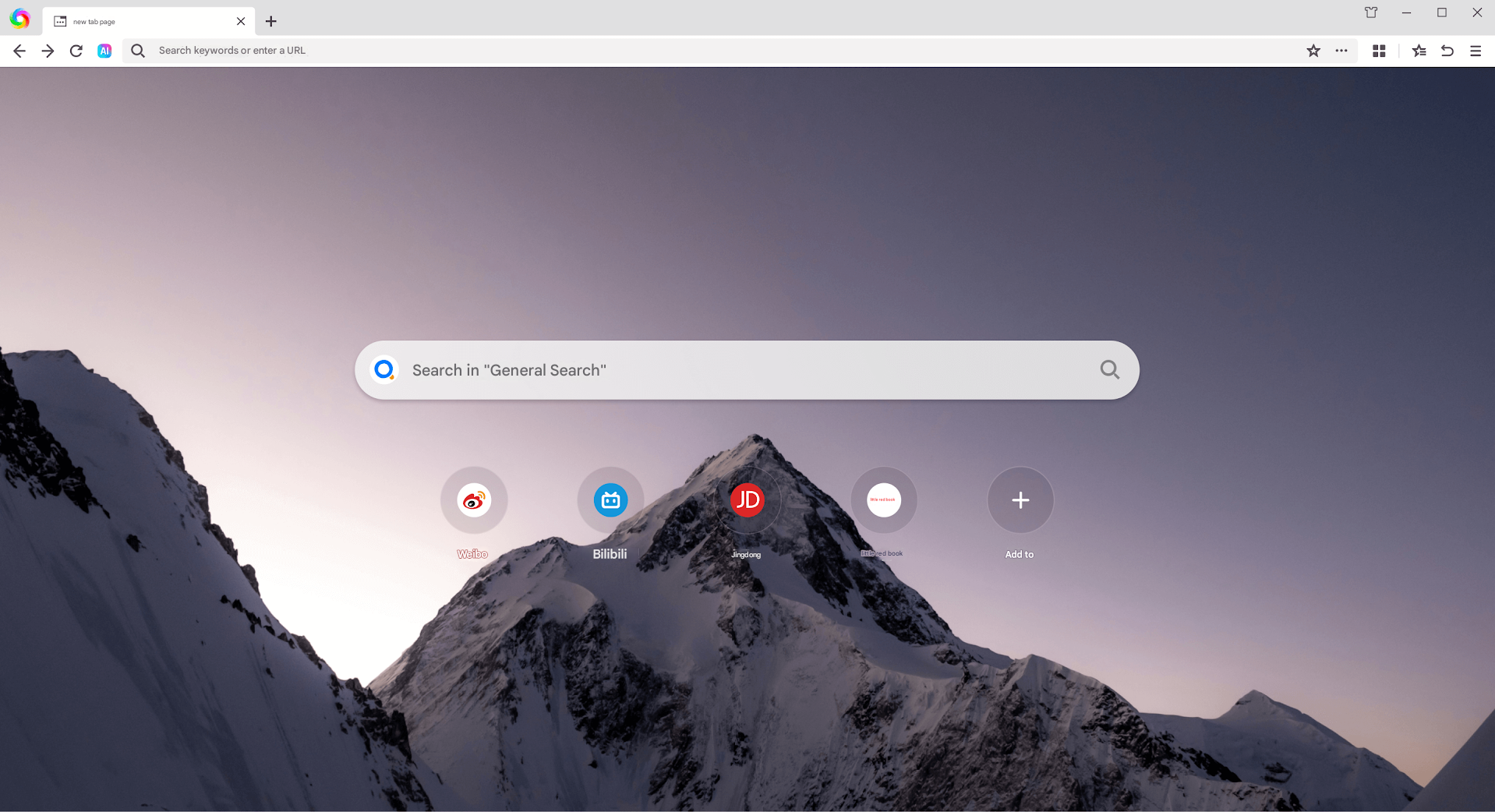Open the search engine selector in search box

[x=383, y=369]
